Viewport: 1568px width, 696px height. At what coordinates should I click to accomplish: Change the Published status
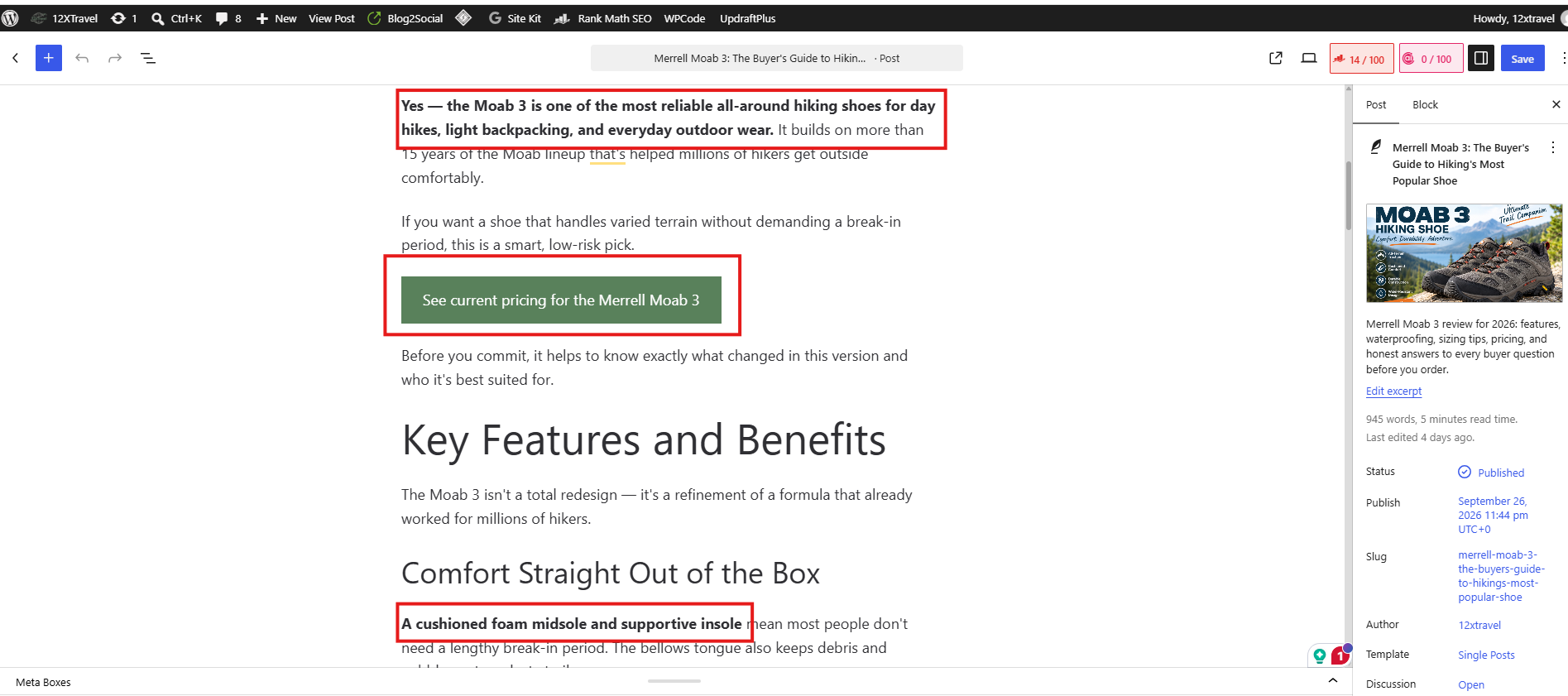1491,473
